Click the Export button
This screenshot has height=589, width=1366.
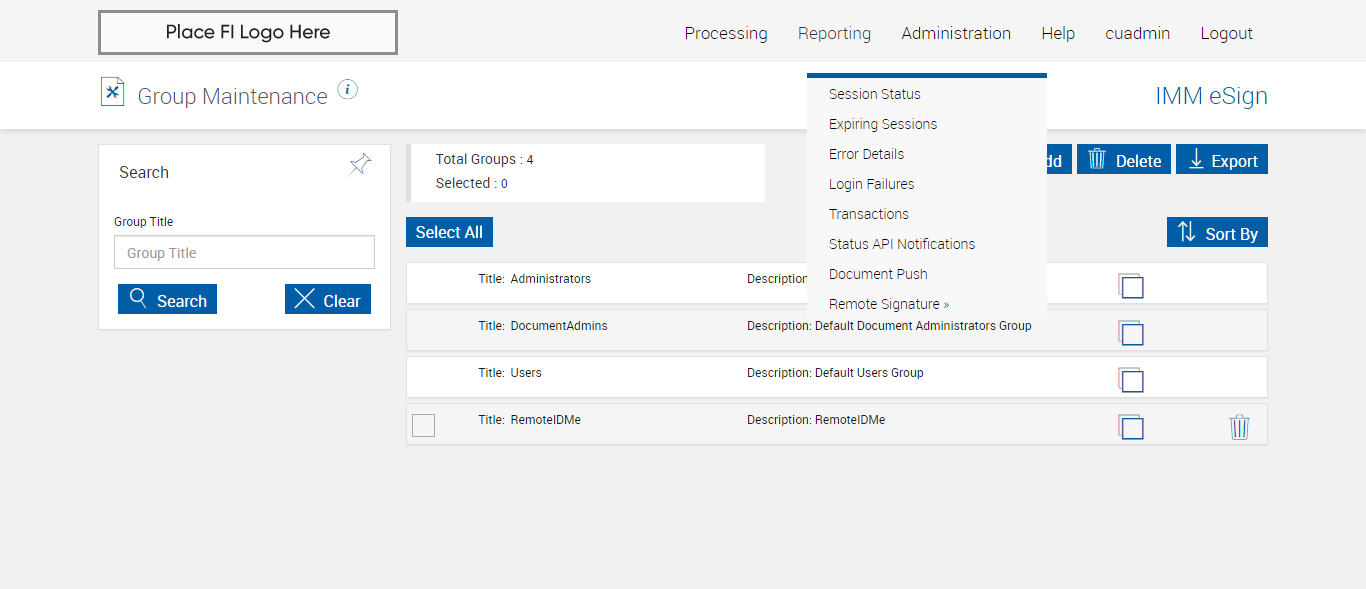point(1221,160)
